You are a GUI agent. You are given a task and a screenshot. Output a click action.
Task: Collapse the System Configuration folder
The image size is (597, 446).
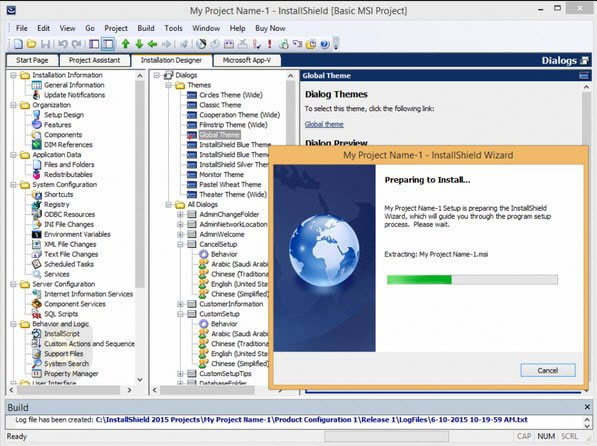[13, 185]
